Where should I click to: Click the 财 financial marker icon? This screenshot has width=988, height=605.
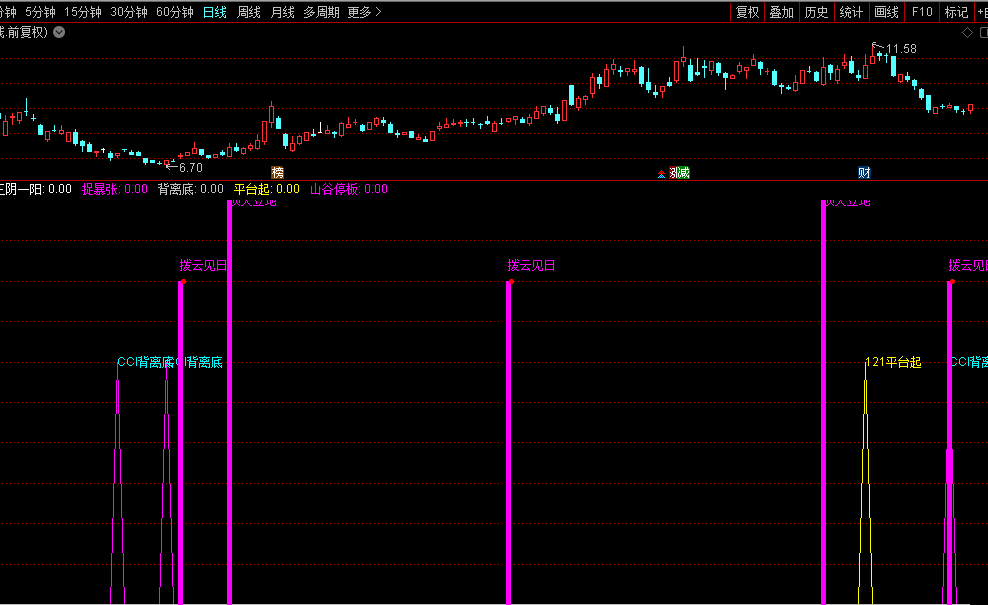[864, 173]
